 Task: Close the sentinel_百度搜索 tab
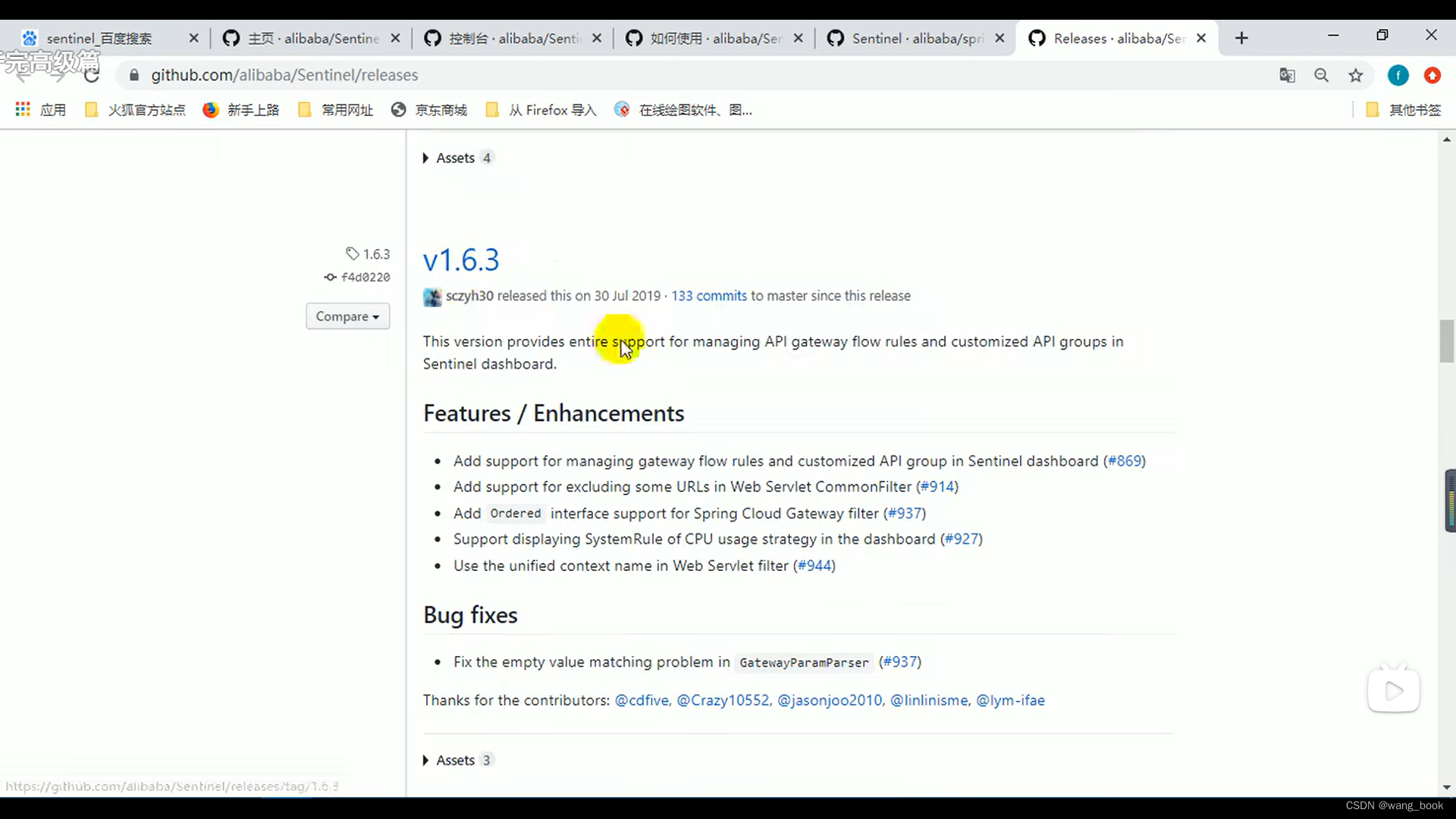pos(193,38)
